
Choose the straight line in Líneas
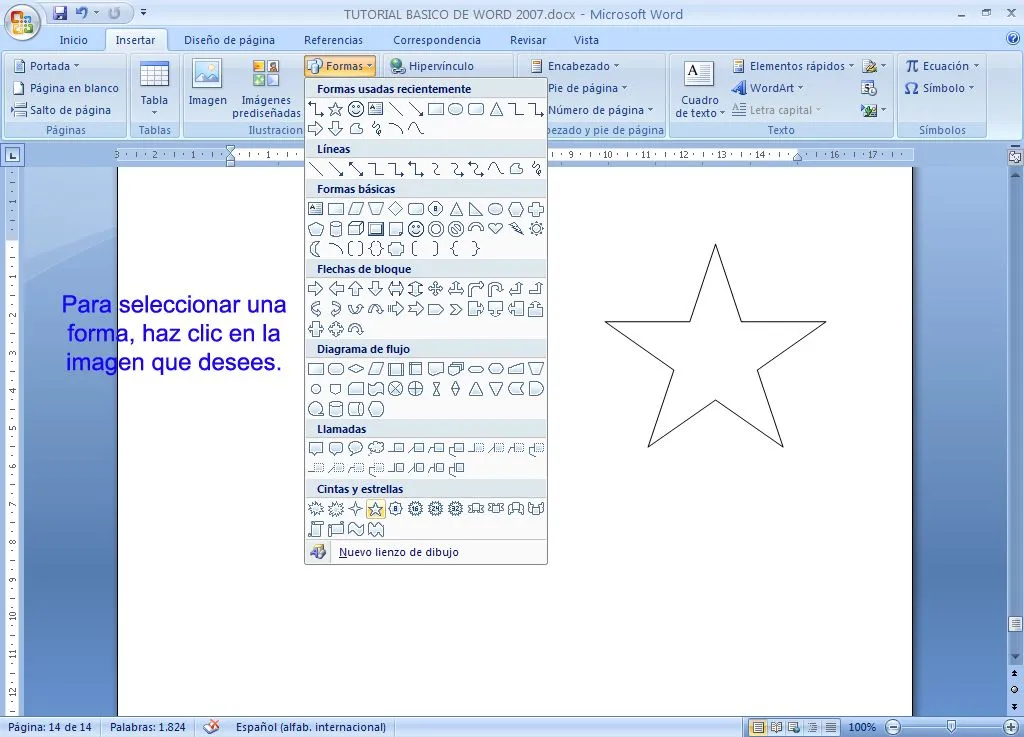pos(315,169)
